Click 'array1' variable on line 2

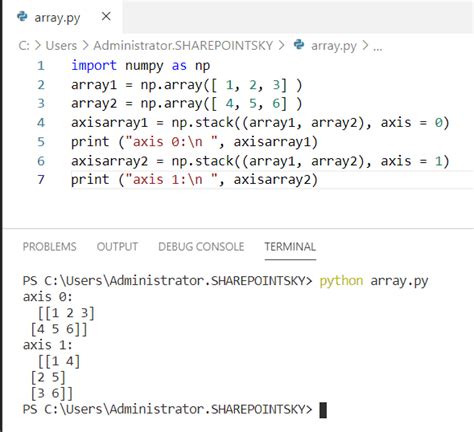(94, 85)
